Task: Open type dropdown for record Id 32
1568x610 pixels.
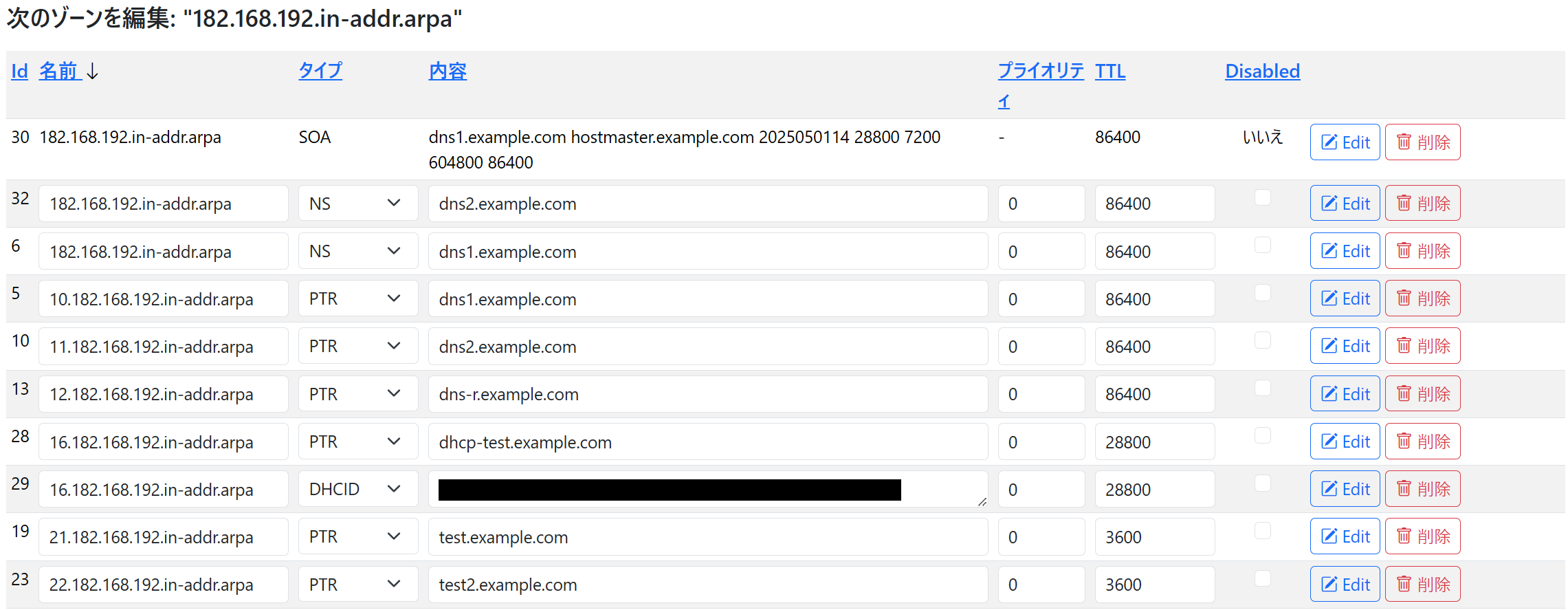Action: coord(358,204)
